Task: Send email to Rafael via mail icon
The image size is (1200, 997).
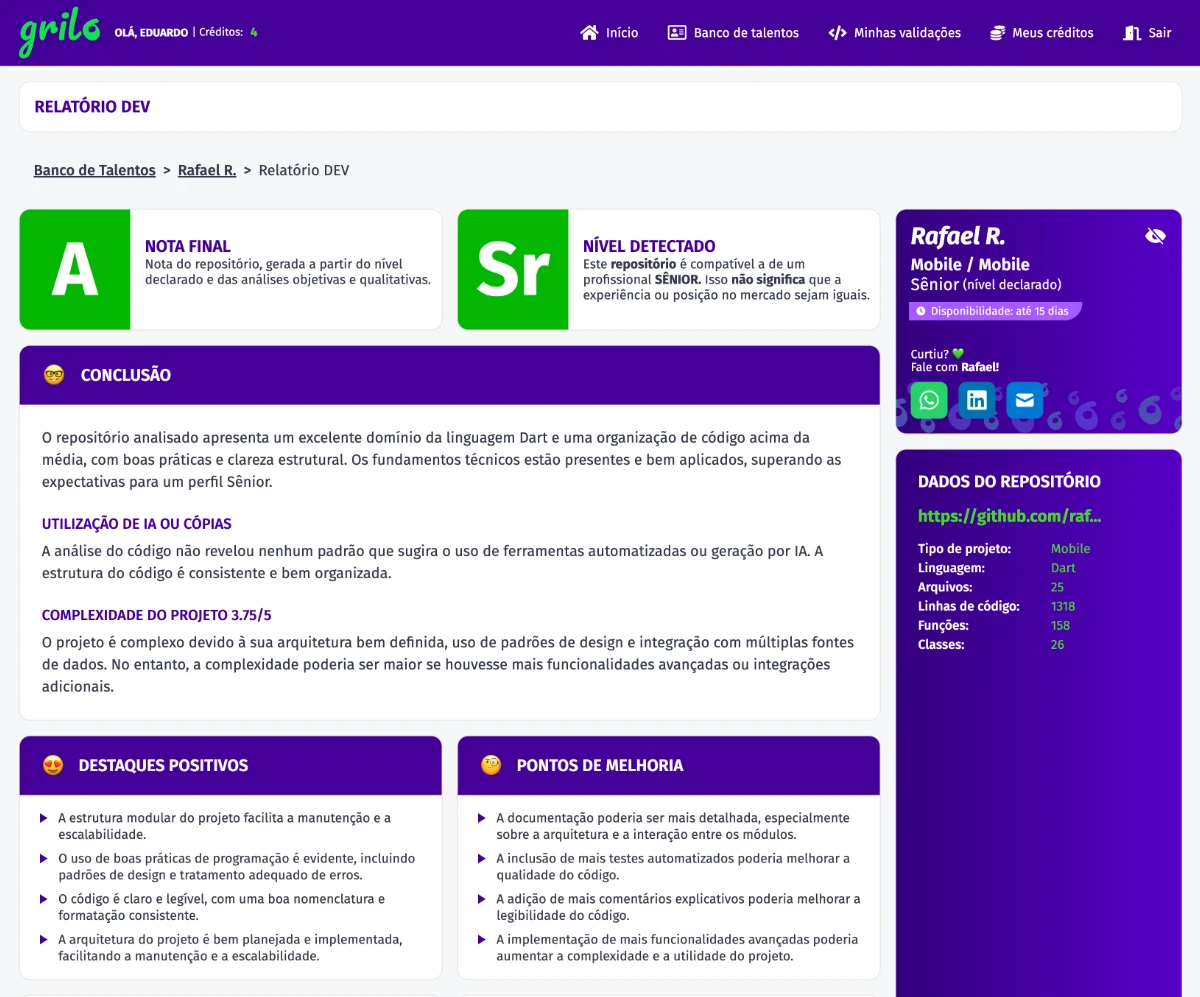Action: tap(1025, 400)
